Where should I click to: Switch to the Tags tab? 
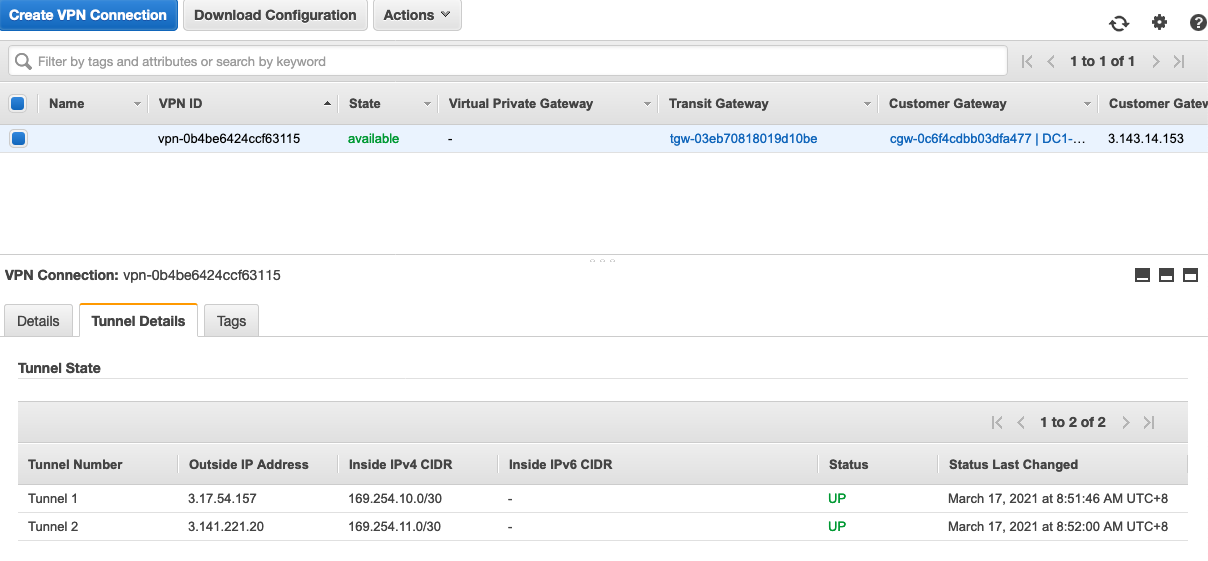tap(231, 321)
